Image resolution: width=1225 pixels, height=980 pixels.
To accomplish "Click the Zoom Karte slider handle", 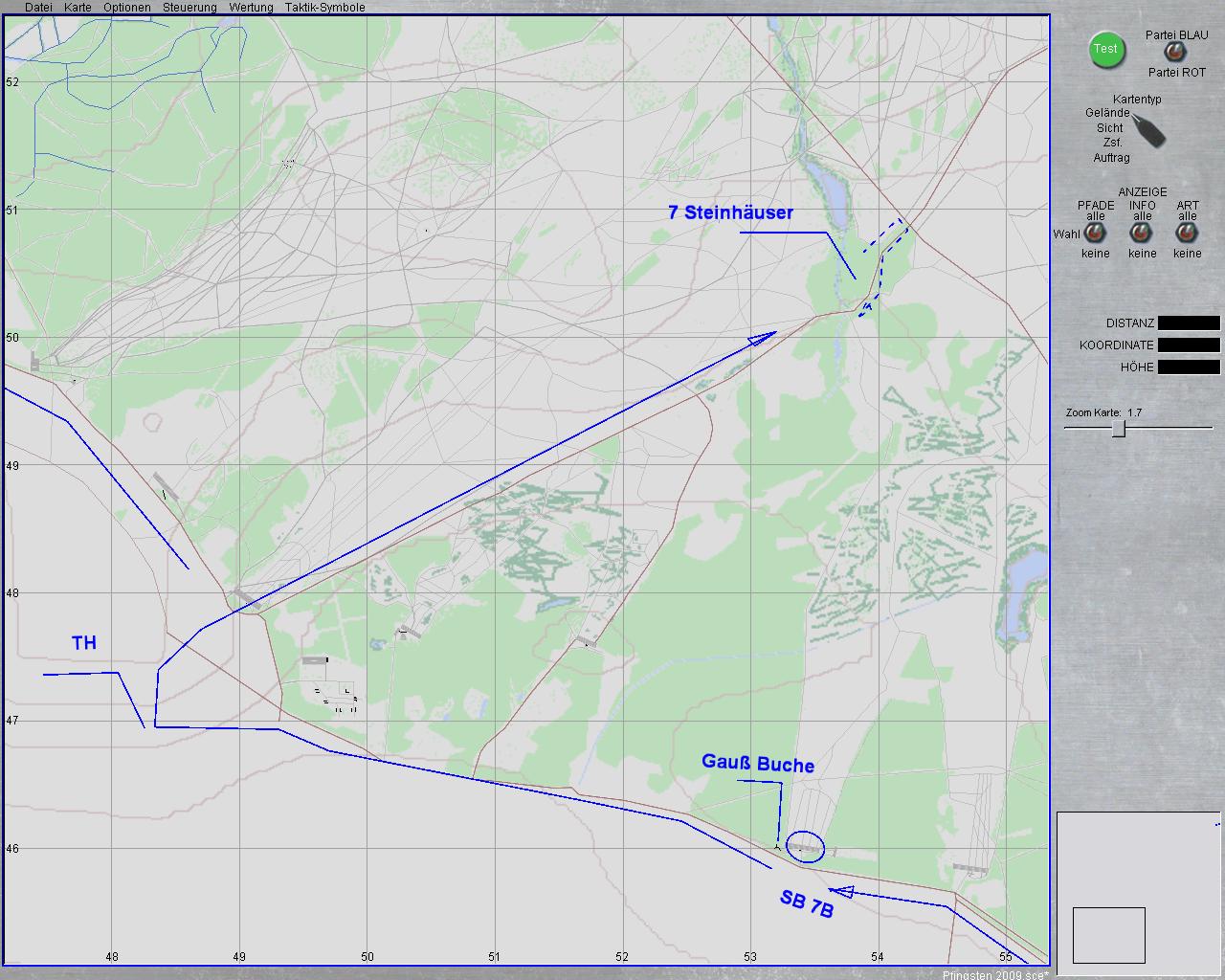I will (1118, 429).
